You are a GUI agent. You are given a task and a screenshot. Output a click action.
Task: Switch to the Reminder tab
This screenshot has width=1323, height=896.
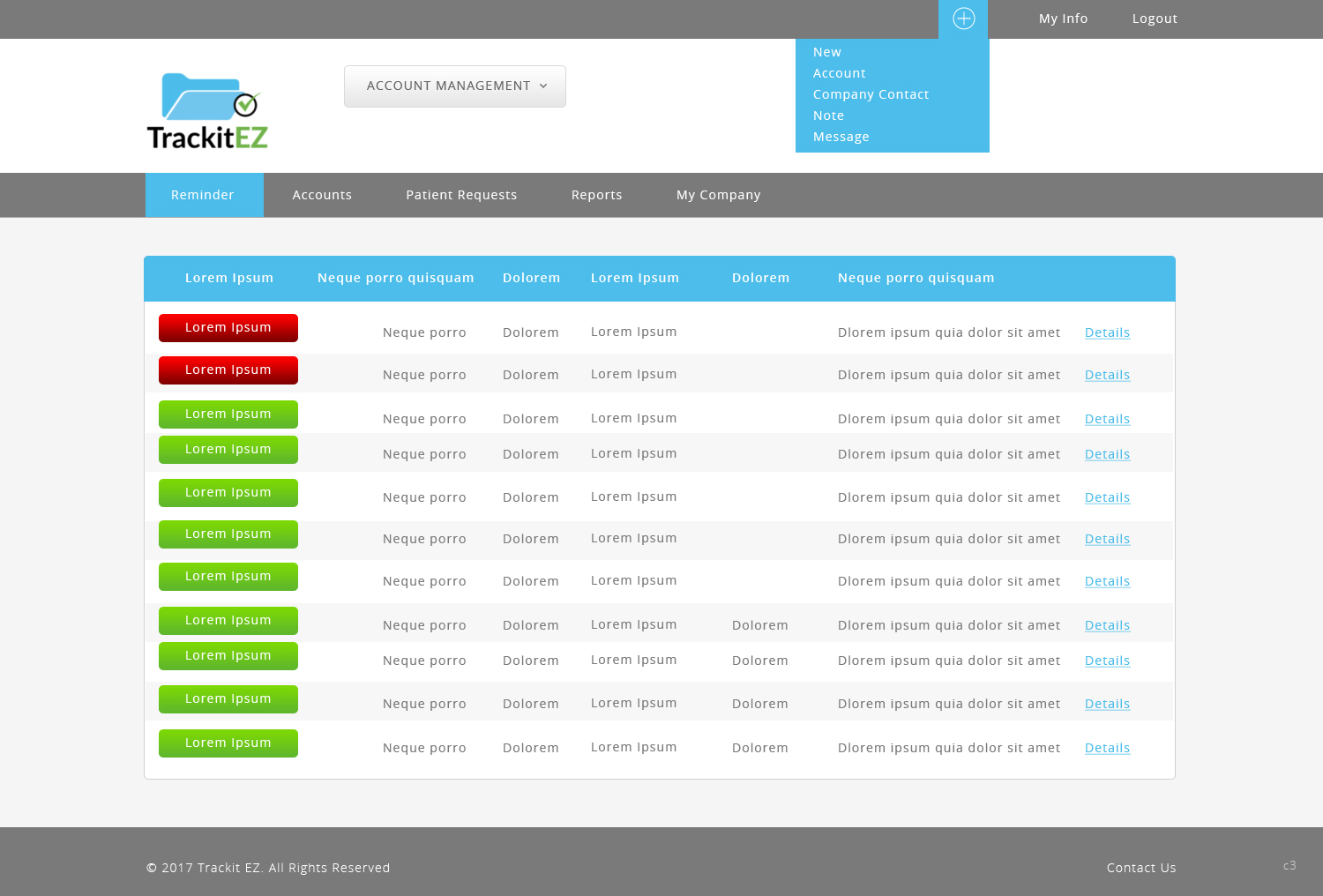(204, 195)
